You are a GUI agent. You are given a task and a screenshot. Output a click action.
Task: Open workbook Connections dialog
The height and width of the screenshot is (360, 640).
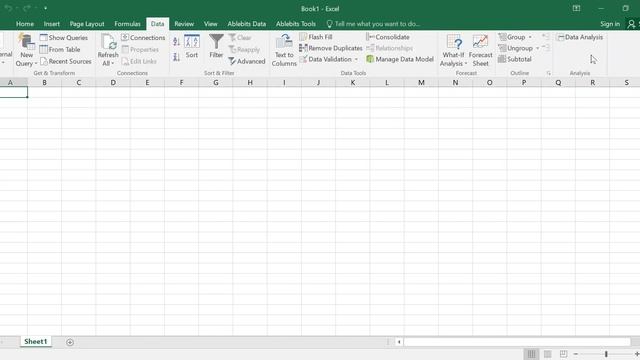143,38
